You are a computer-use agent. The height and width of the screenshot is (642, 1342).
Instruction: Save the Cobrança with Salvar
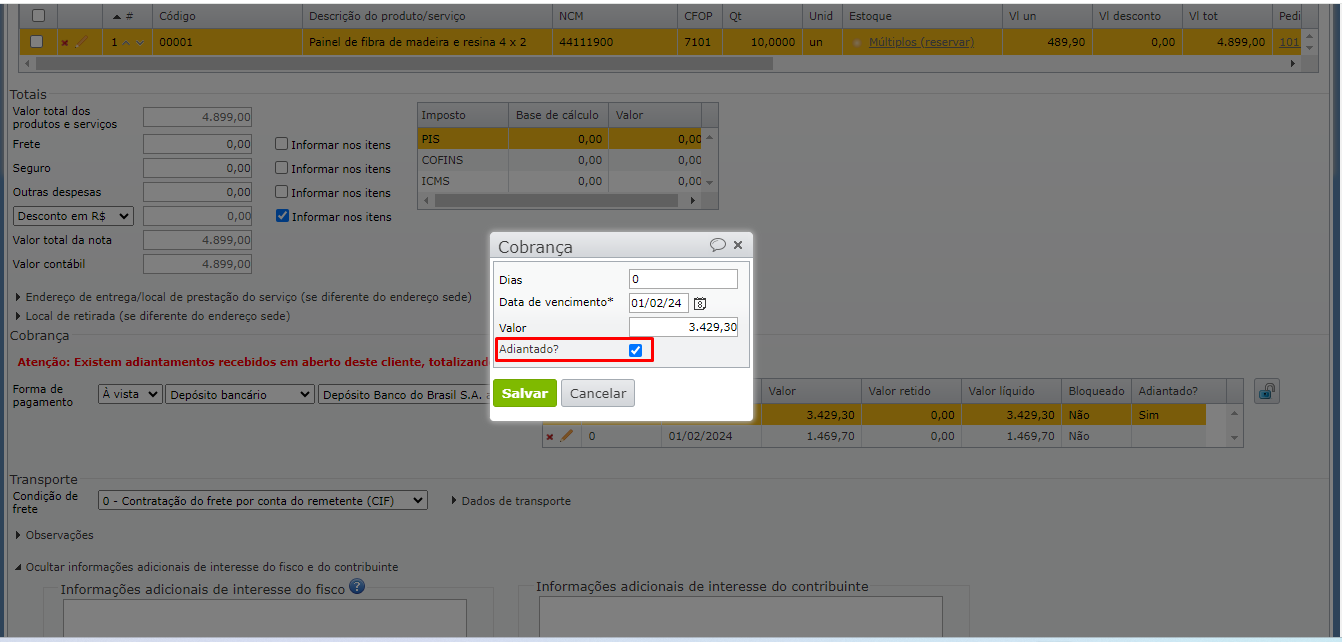[524, 393]
